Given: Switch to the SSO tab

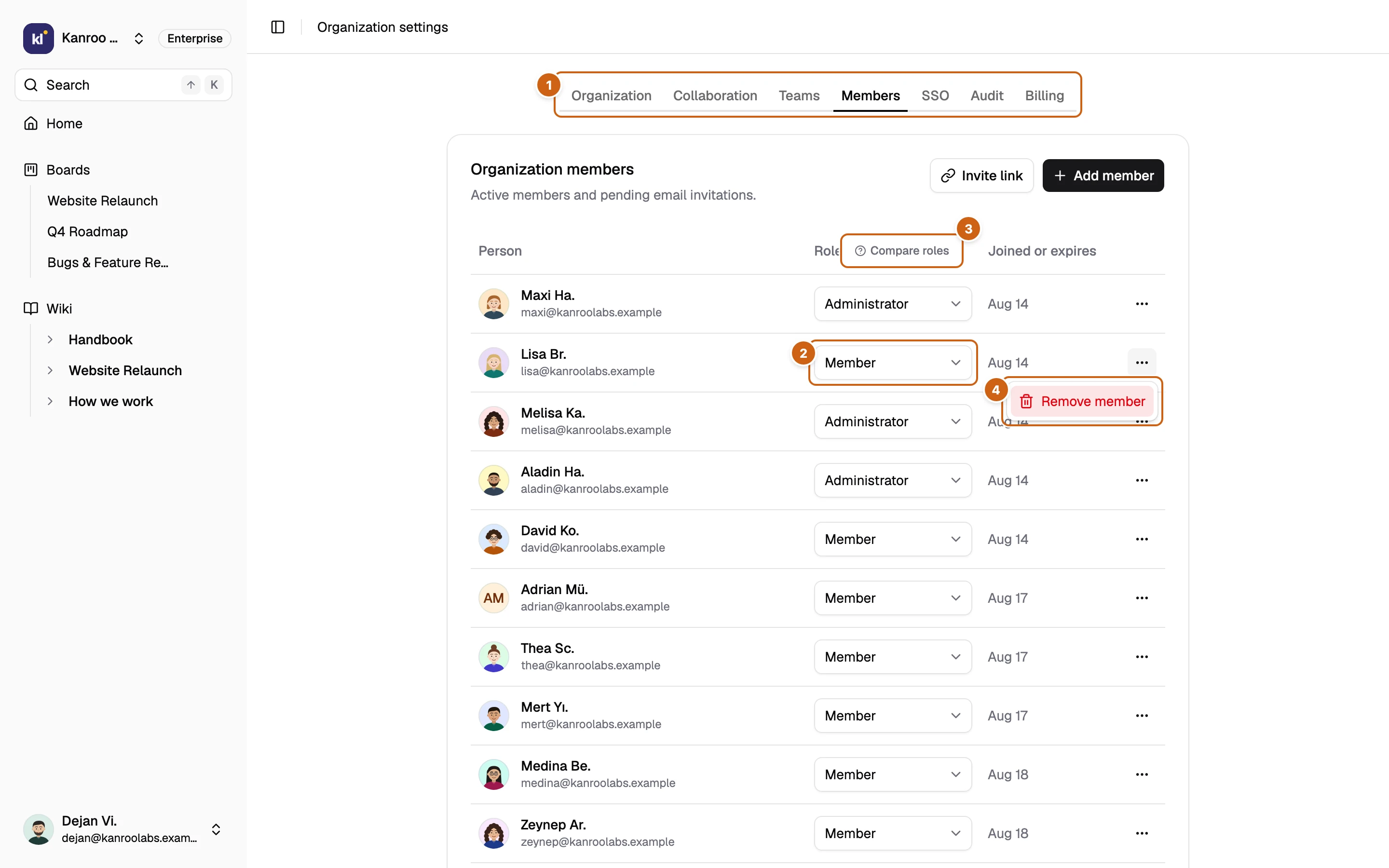Looking at the screenshot, I should click(x=935, y=95).
